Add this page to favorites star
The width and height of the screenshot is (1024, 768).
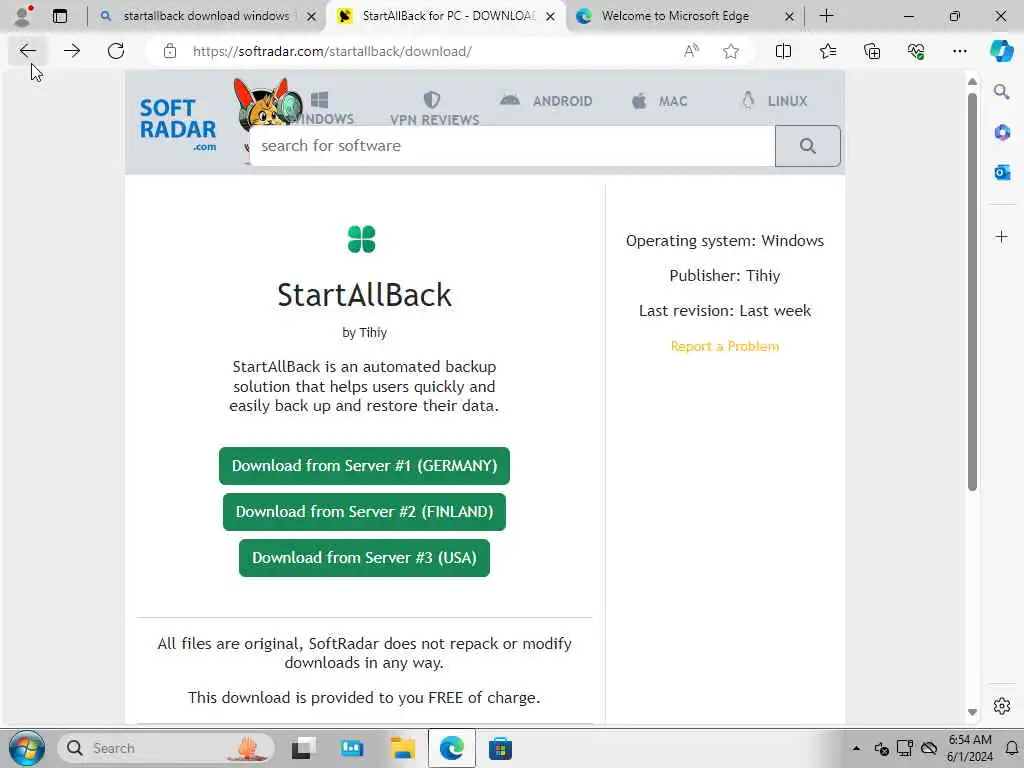click(731, 51)
